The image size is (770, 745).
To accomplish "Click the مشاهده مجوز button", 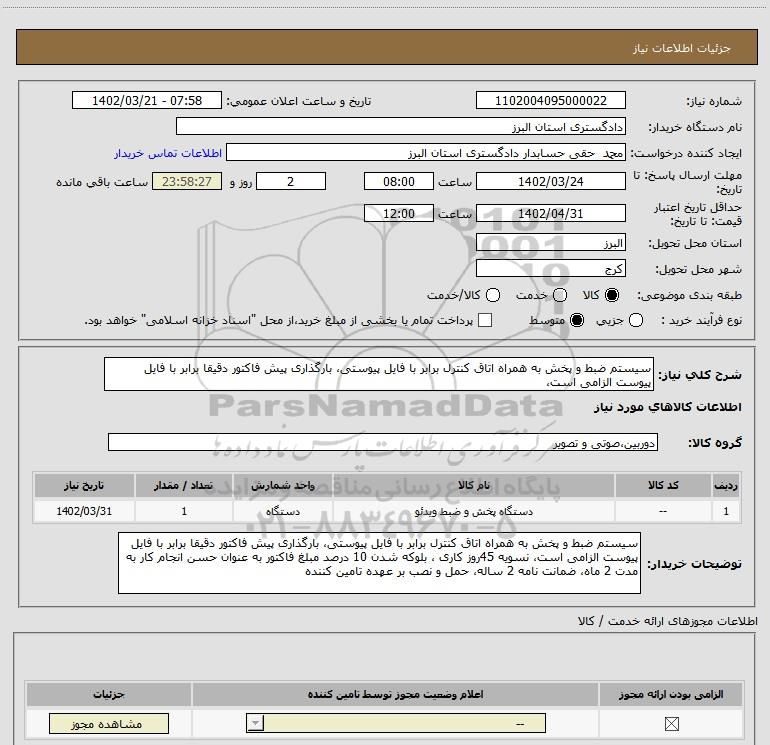I will [x=109, y=724].
